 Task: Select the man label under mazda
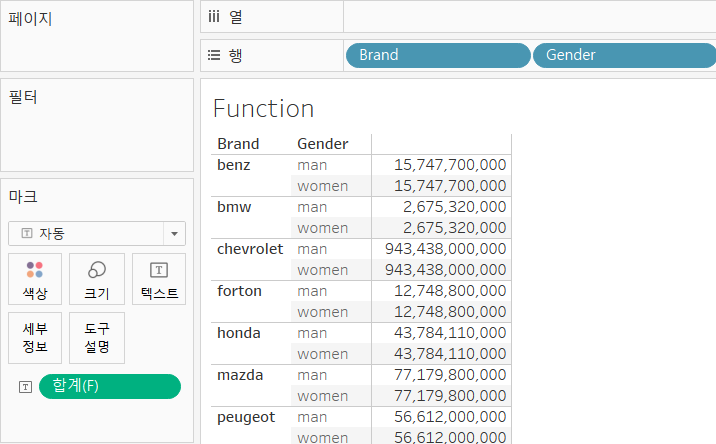pyautogui.click(x=312, y=375)
